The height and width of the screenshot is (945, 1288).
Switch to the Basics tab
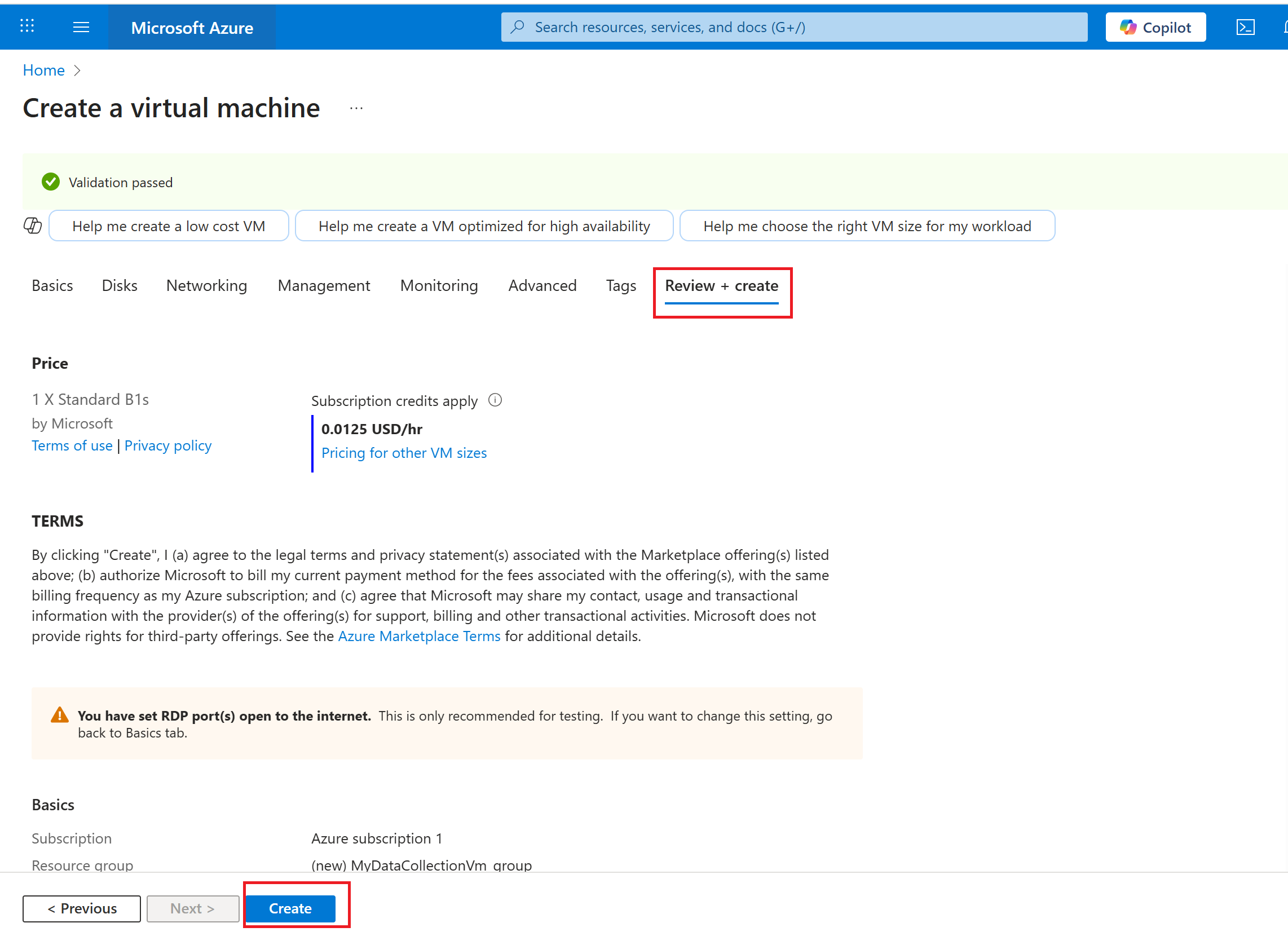pyautogui.click(x=52, y=285)
